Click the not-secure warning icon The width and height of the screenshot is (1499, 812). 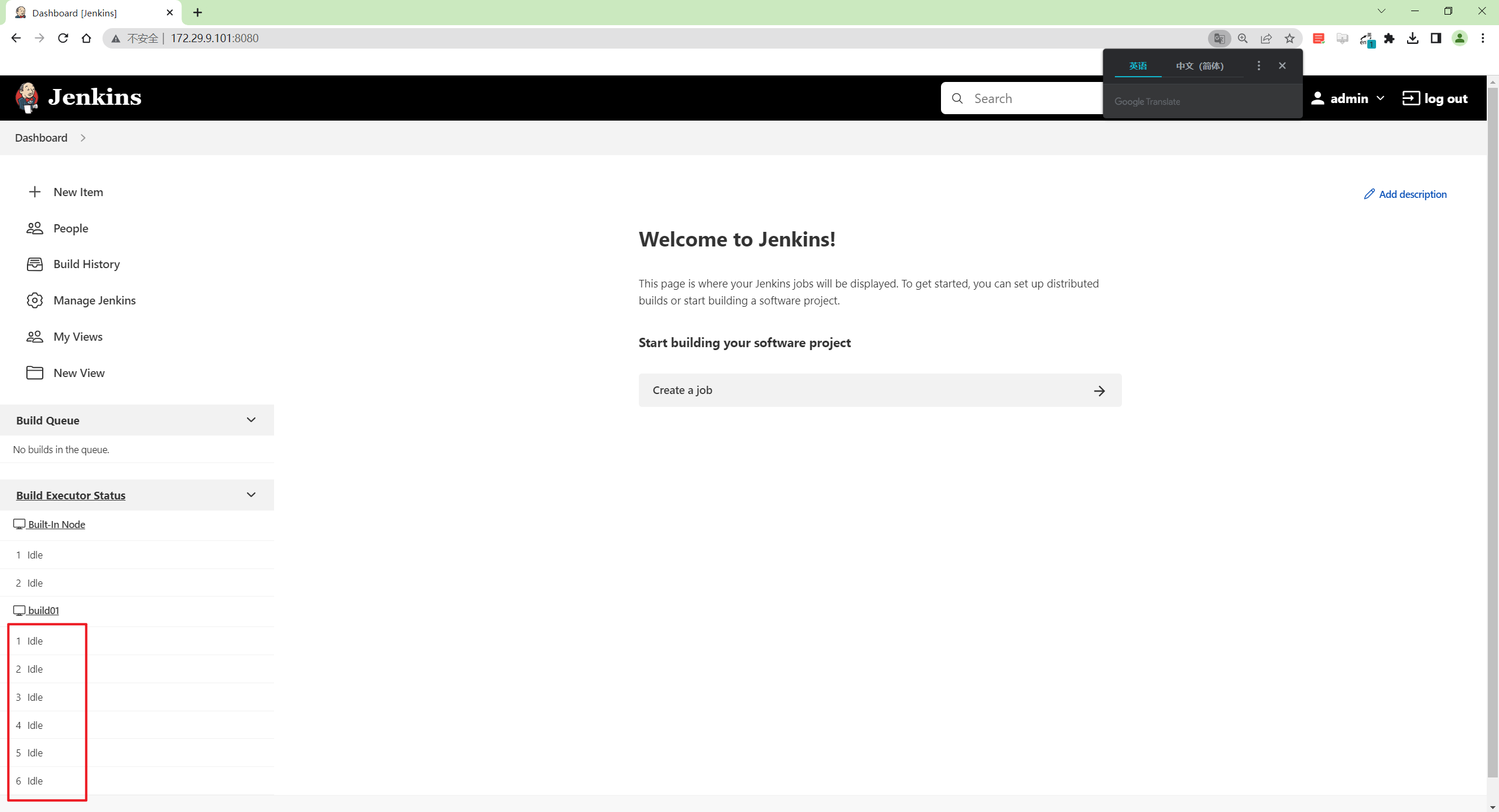click(x=116, y=39)
